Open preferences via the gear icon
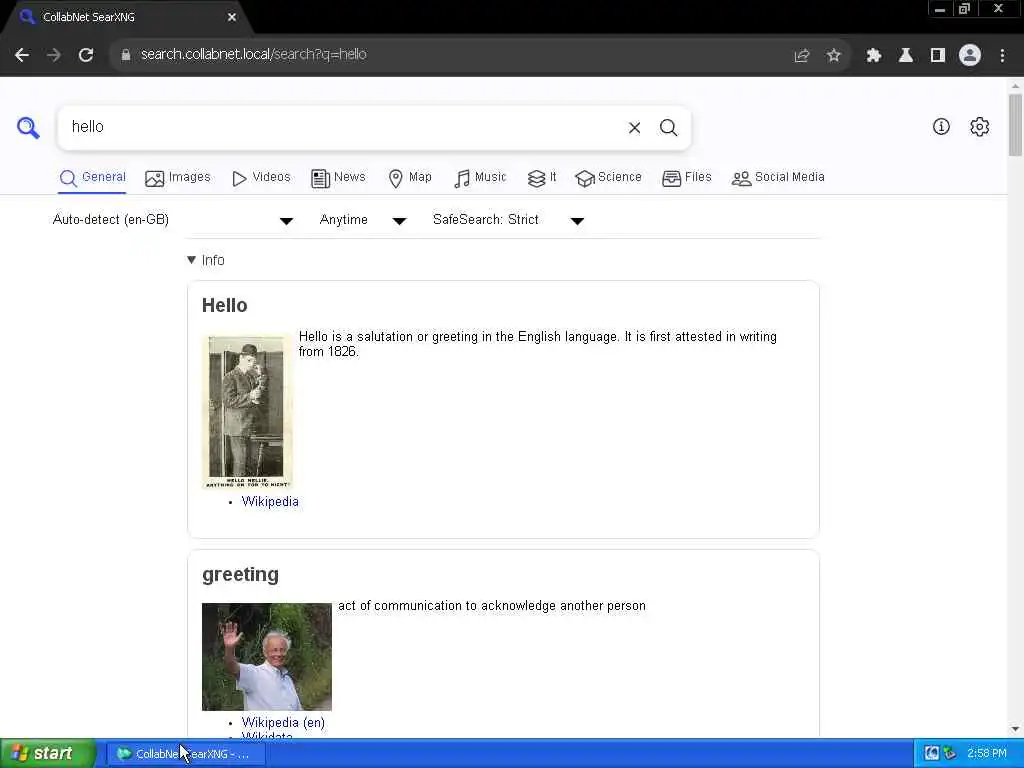 (980, 127)
